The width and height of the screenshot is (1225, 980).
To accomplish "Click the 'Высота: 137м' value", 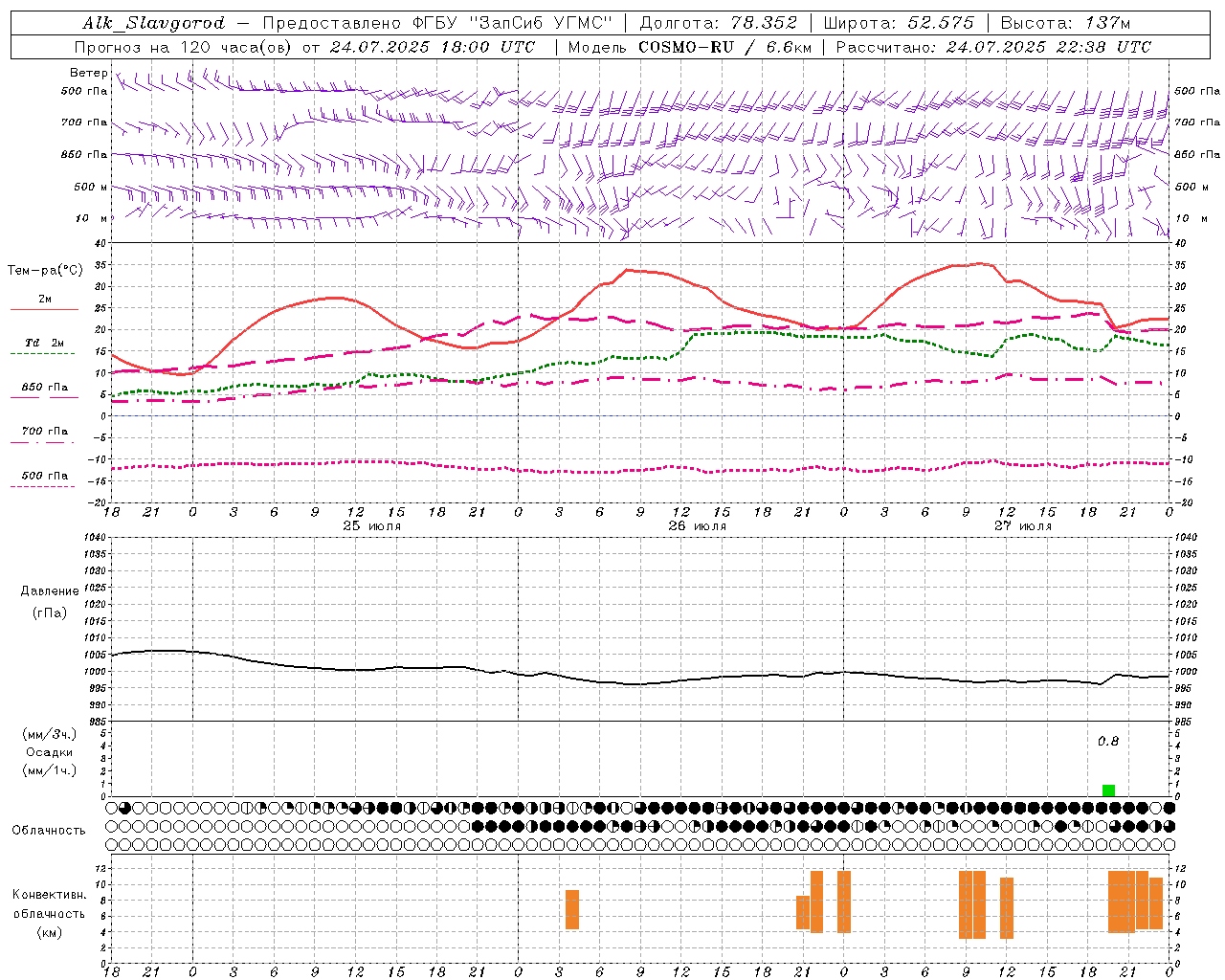I will (1065, 23).
